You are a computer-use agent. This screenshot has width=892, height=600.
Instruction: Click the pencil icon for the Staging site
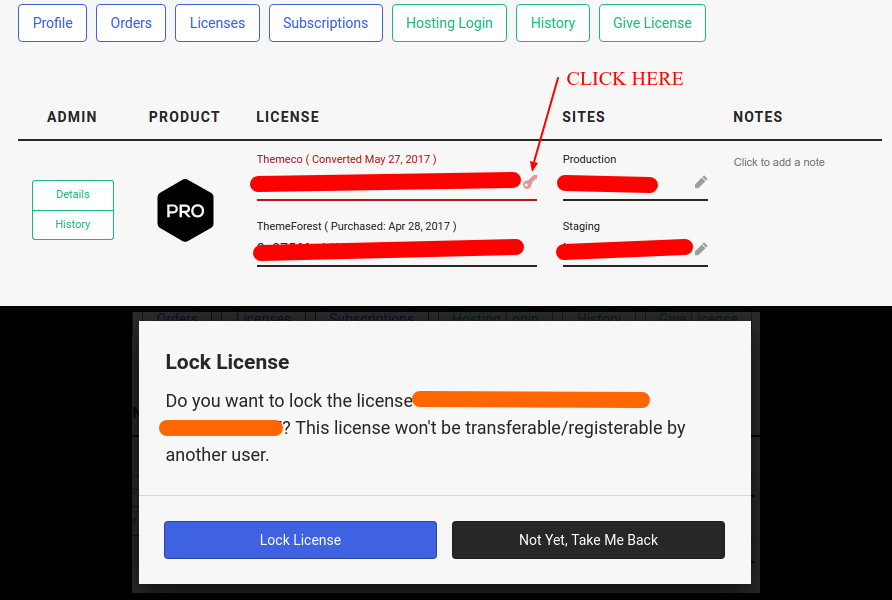coord(701,249)
